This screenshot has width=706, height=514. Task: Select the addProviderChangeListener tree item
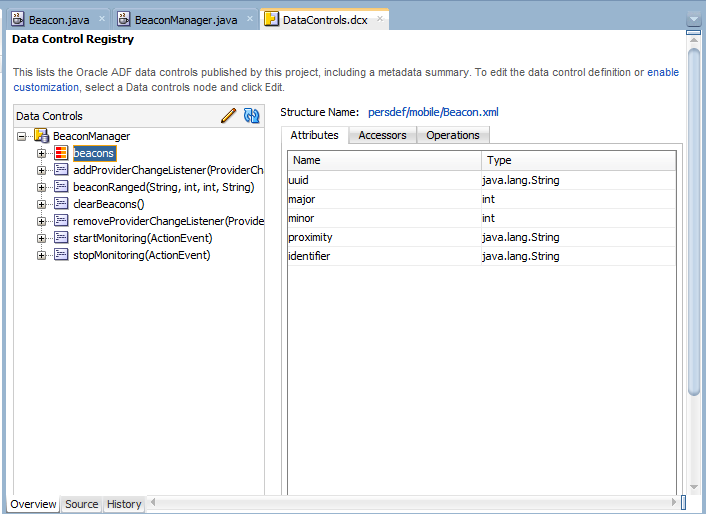168,170
